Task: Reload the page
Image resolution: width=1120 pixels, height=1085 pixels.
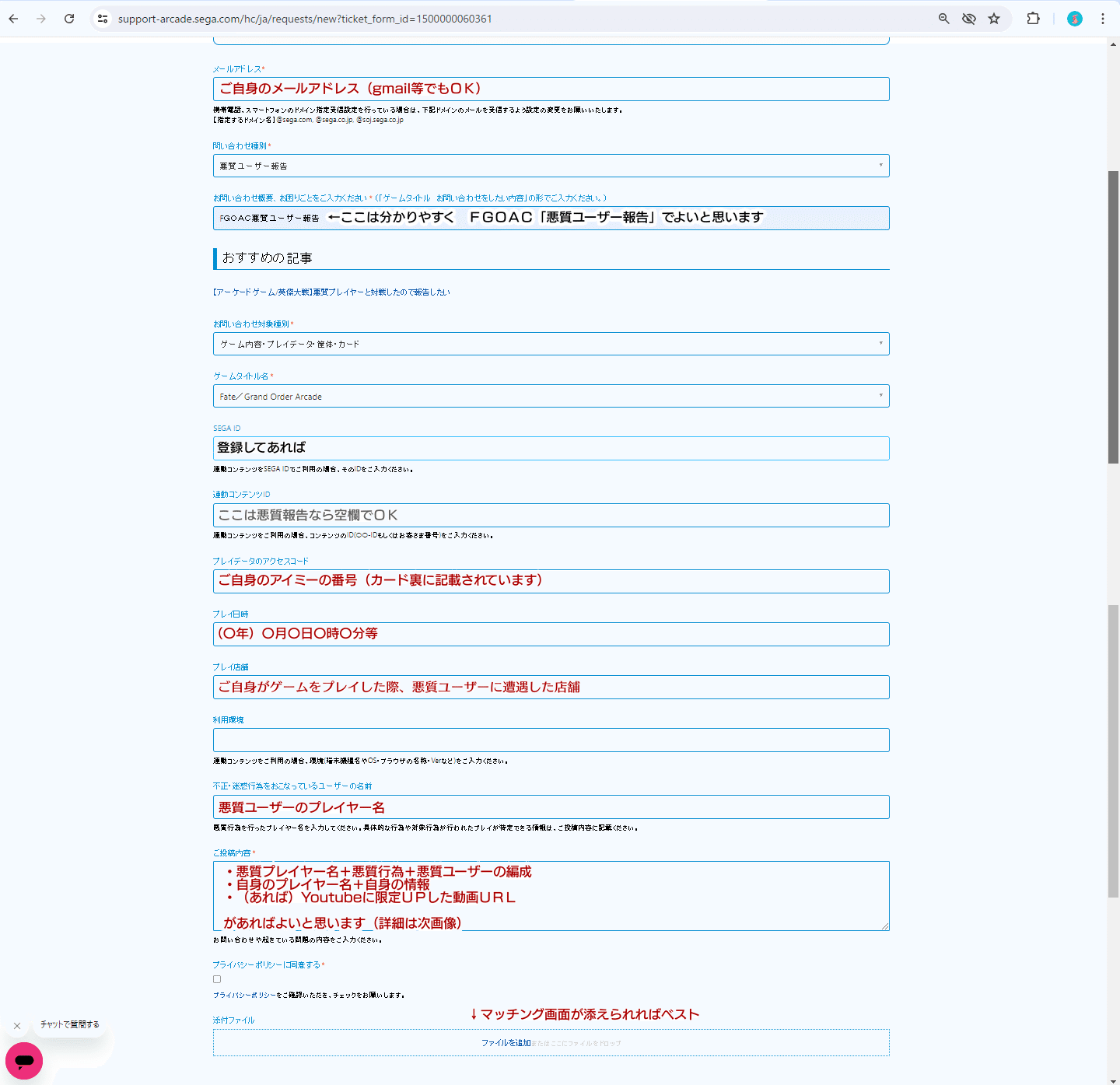Action: pos(69,19)
